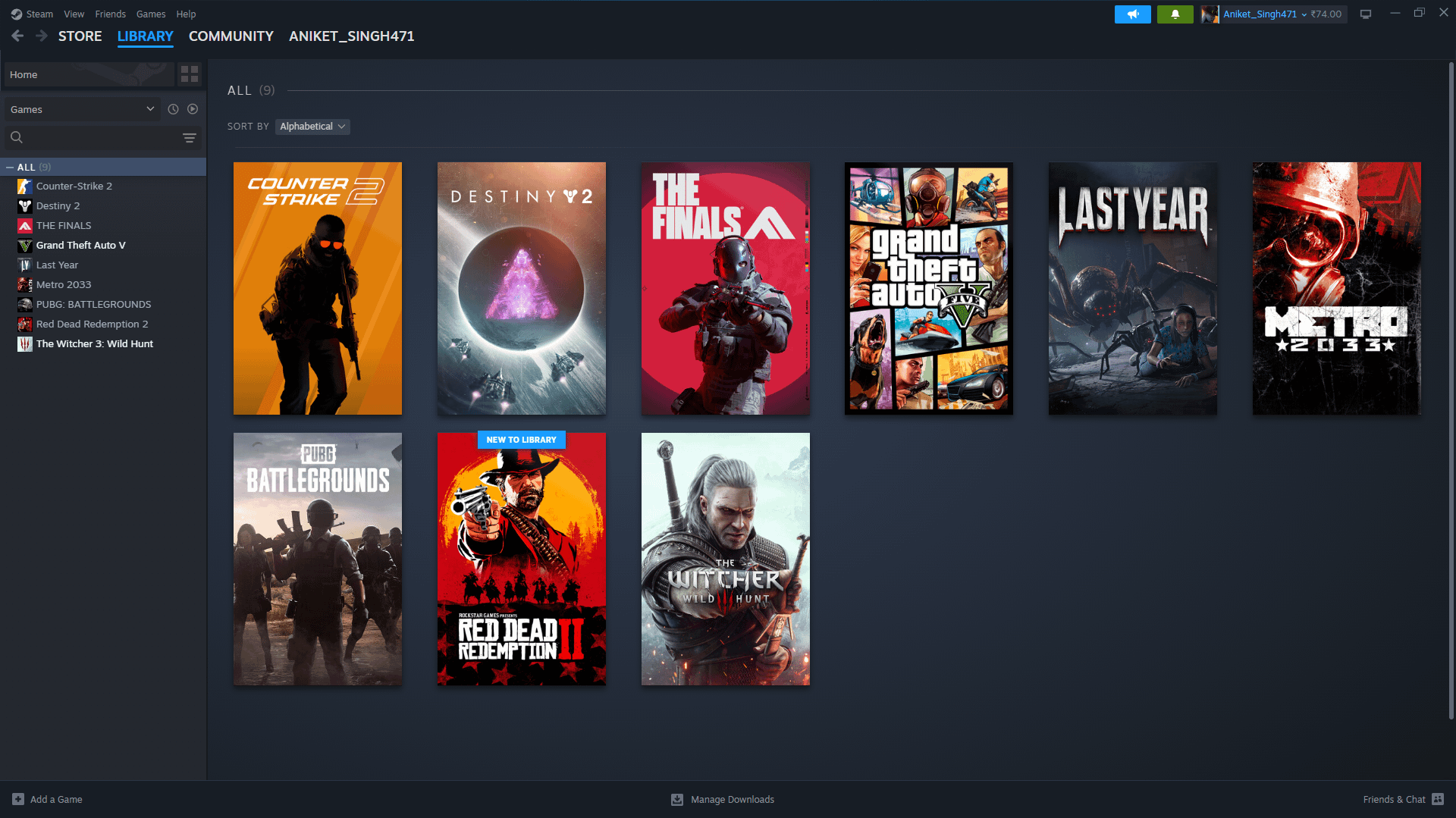
Task: Open the Alphabetical sort dropdown
Action: point(312,127)
